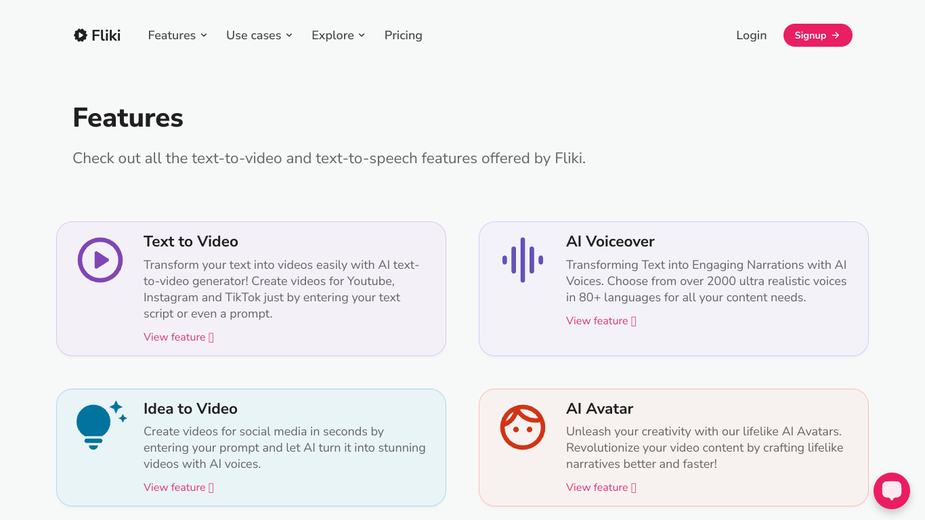The width and height of the screenshot is (925, 520).
Task: Click the red face AI Avatar icon
Action: coord(523,427)
